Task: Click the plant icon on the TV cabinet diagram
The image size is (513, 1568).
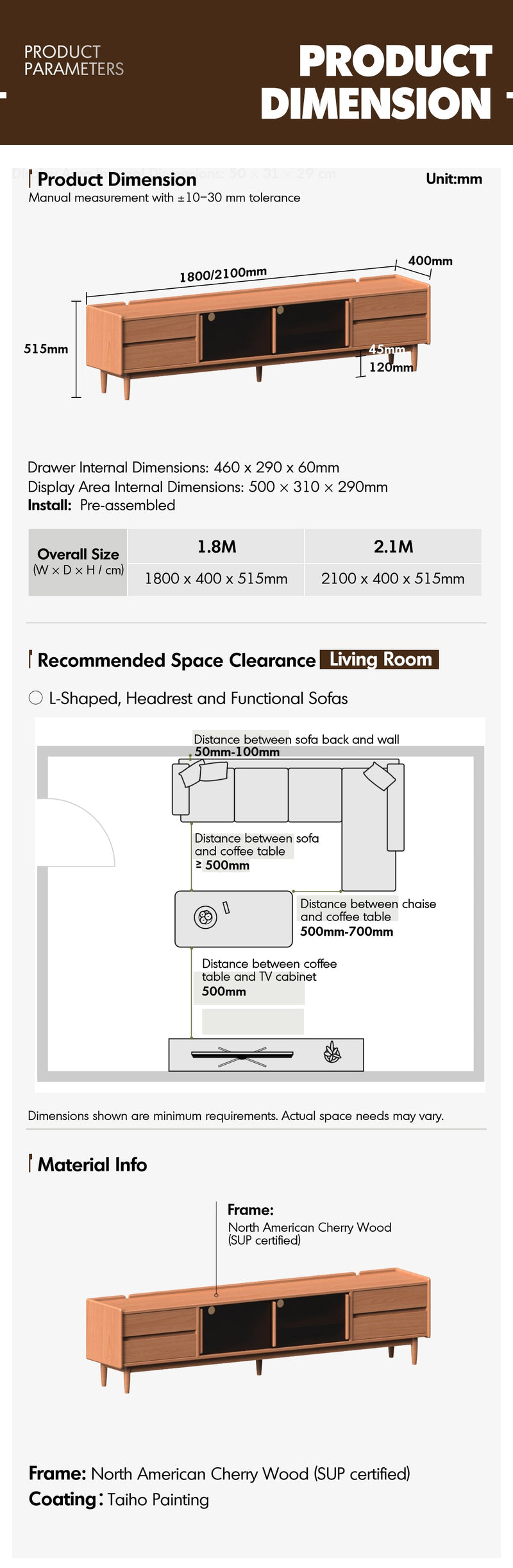Action: [332, 1052]
